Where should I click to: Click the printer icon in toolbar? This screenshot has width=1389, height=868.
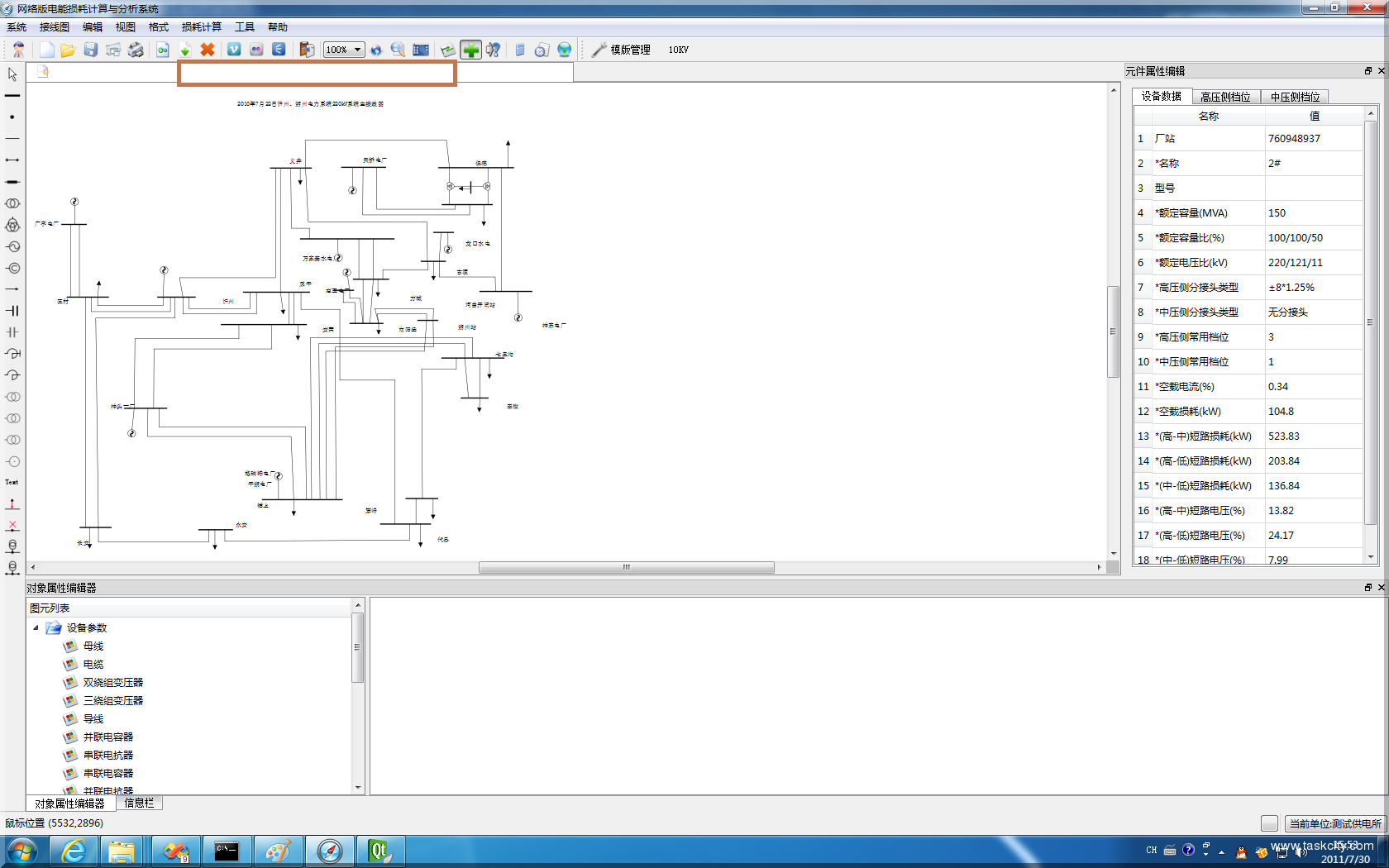tap(136, 50)
